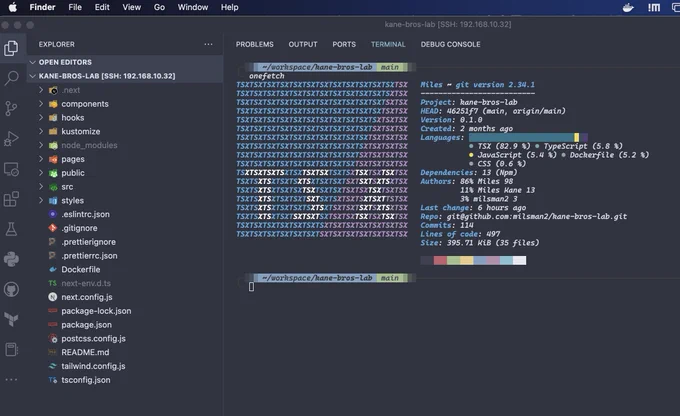Open the .prettierignore file
This screenshot has width=680, height=416.
pyautogui.click(x=88, y=242)
